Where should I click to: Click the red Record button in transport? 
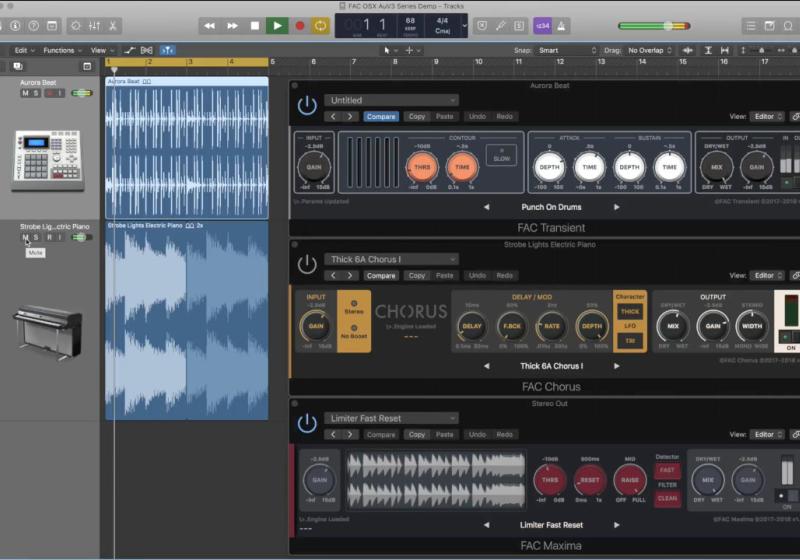(x=299, y=26)
